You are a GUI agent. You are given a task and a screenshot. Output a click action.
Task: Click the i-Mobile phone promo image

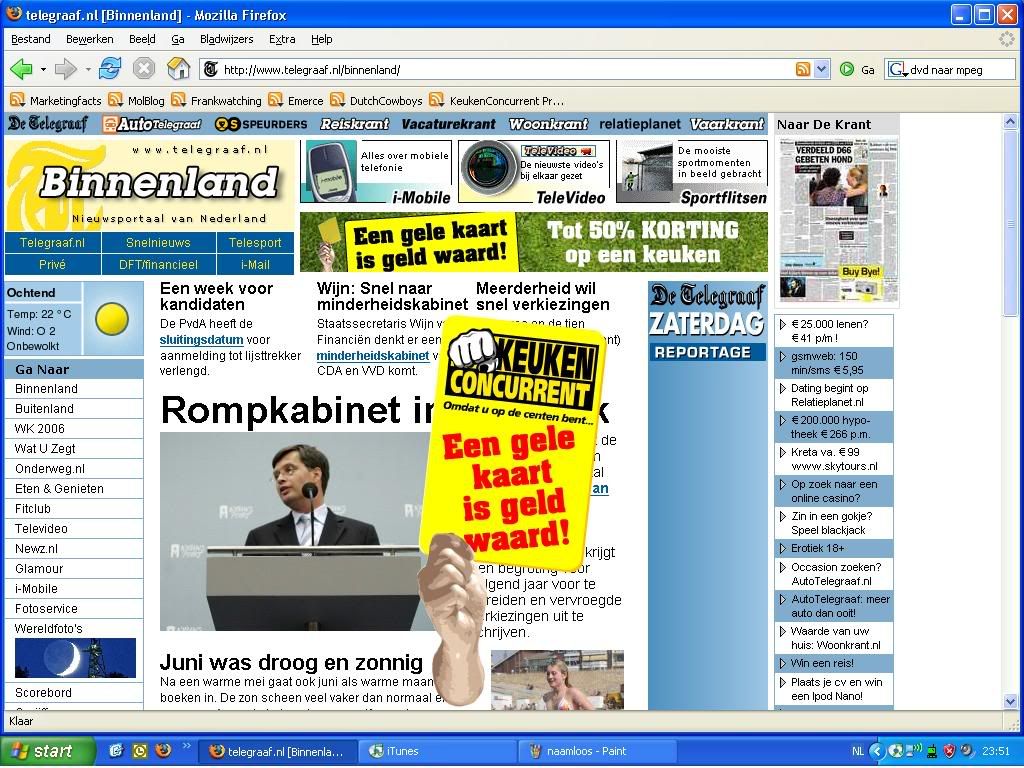331,170
